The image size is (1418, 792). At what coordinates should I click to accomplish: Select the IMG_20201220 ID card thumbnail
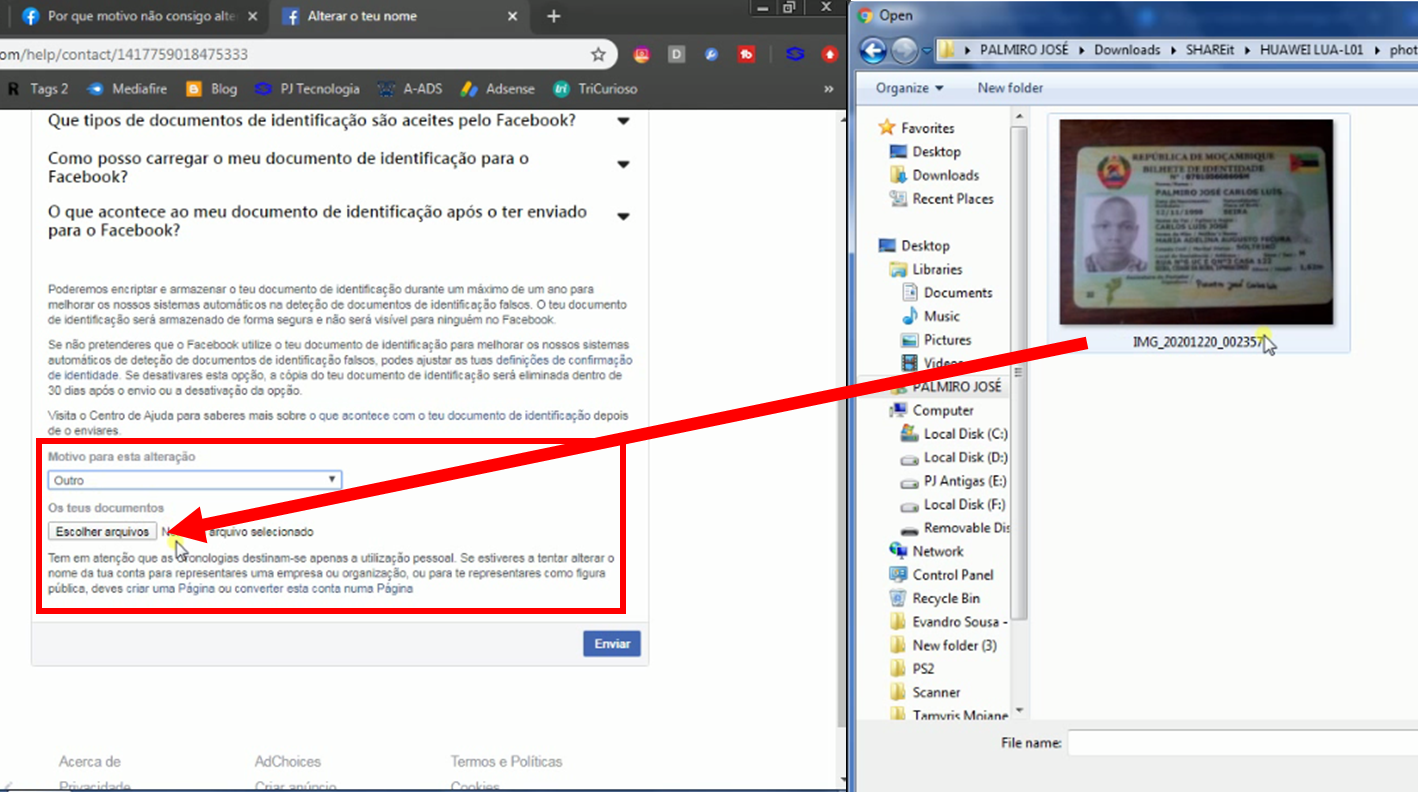point(1196,222)
